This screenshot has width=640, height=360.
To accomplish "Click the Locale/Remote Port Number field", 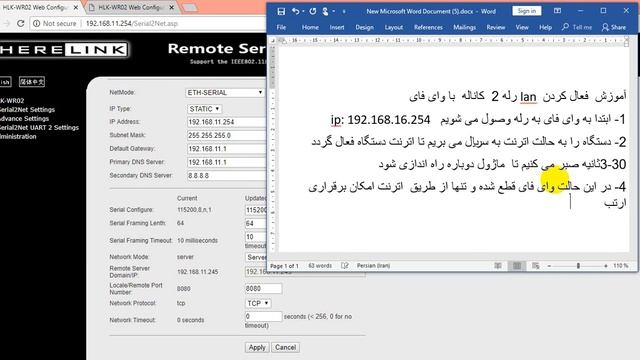I will pos(263,289).
